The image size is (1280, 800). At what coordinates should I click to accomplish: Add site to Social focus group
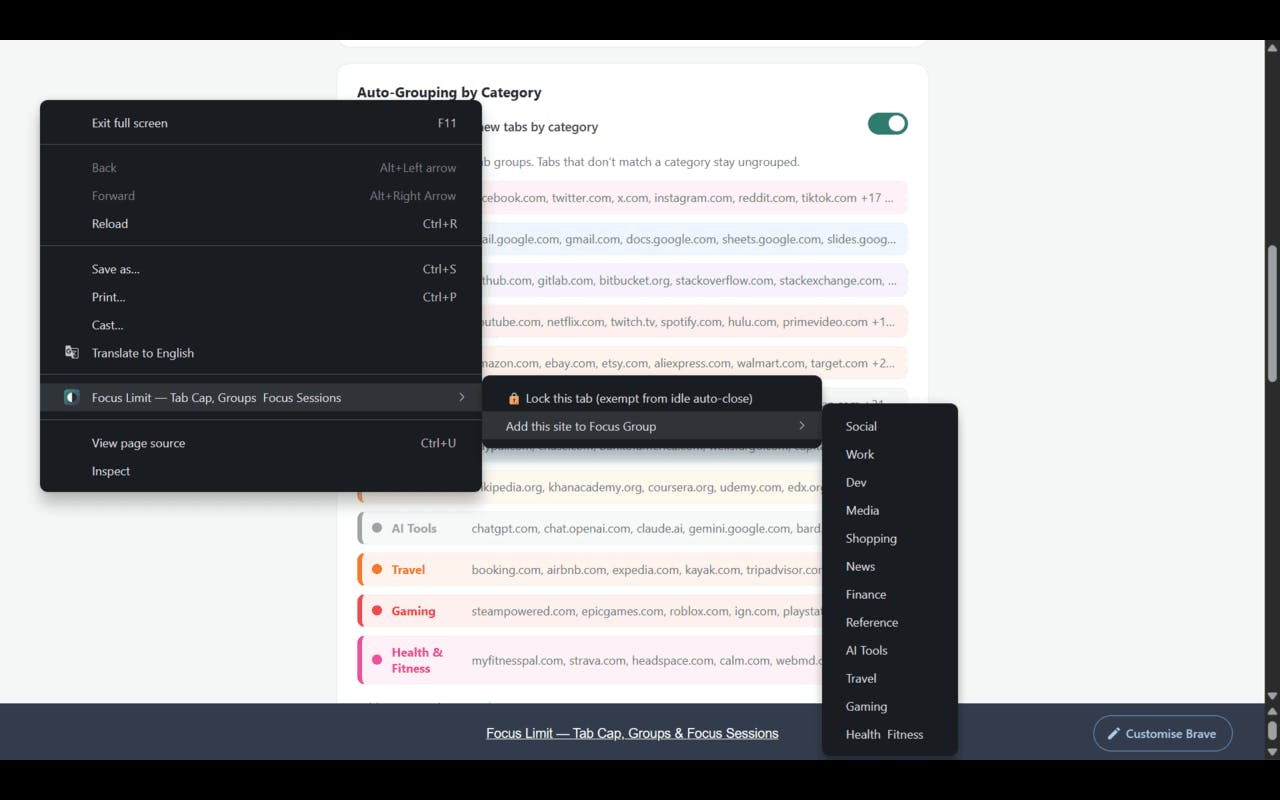point(890,426)
